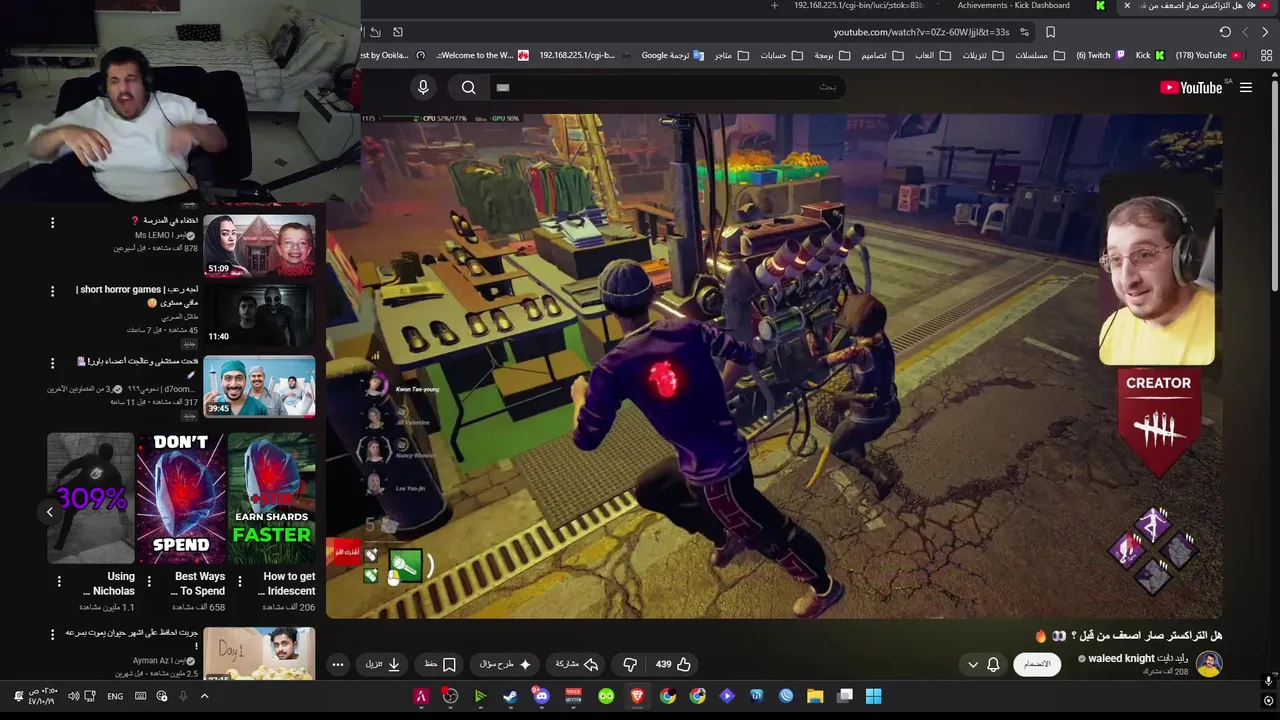This screenshot has height=720, width=1280.
Task: Open the notification bell subscription dropdown
Action: [983, 664]
